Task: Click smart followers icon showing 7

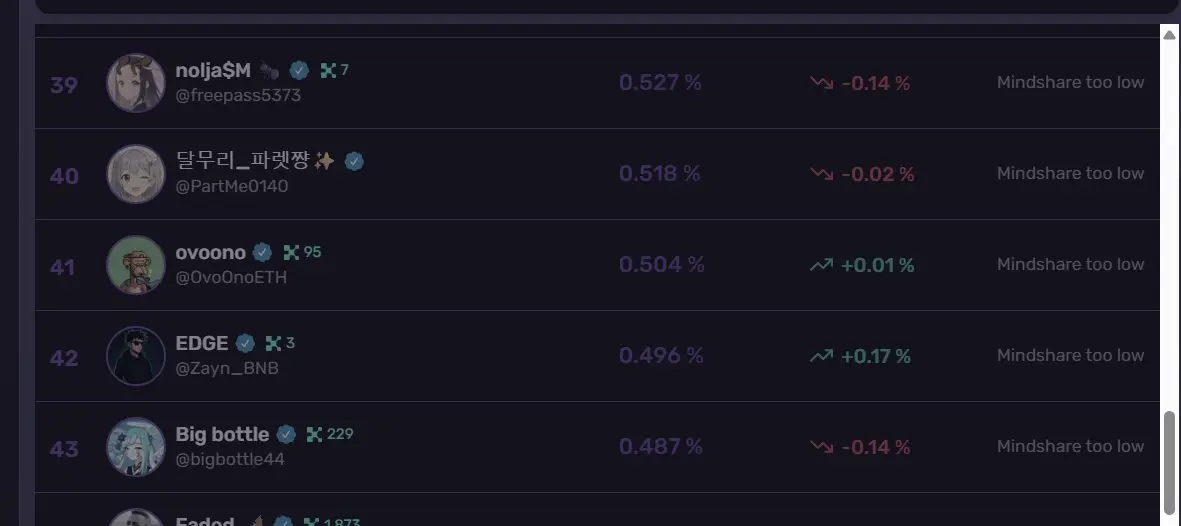Action: tap(328, 71)
